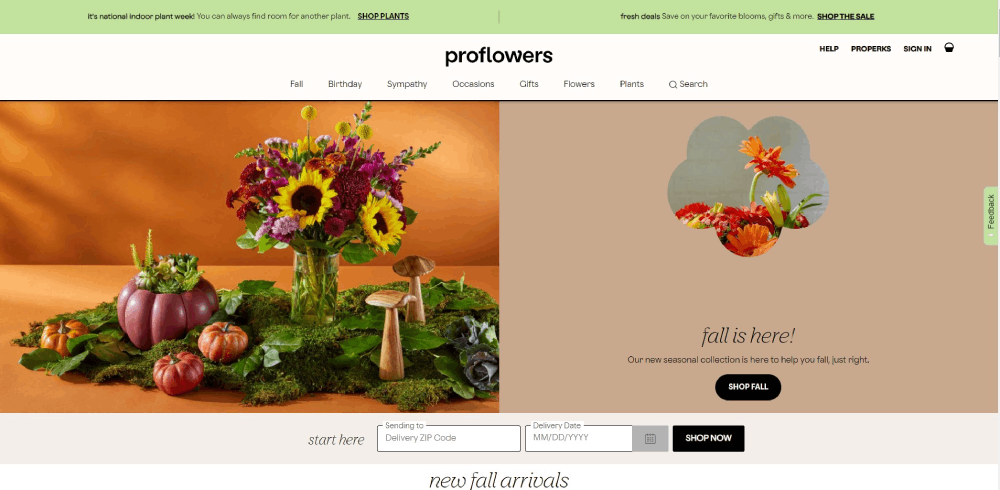The width and height of the screenshot is (1000, 490).
Task: Click the HELP link
Action: 829,48
